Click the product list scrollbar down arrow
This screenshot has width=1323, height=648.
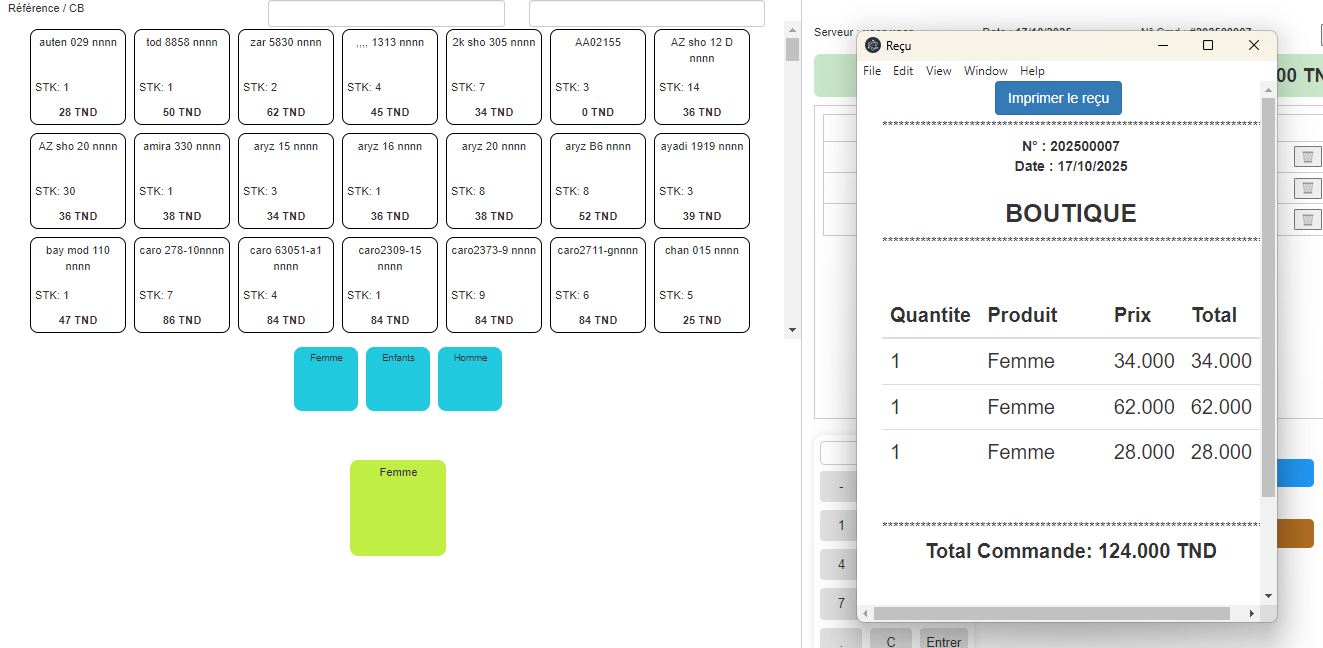click(x=792, y=330)
